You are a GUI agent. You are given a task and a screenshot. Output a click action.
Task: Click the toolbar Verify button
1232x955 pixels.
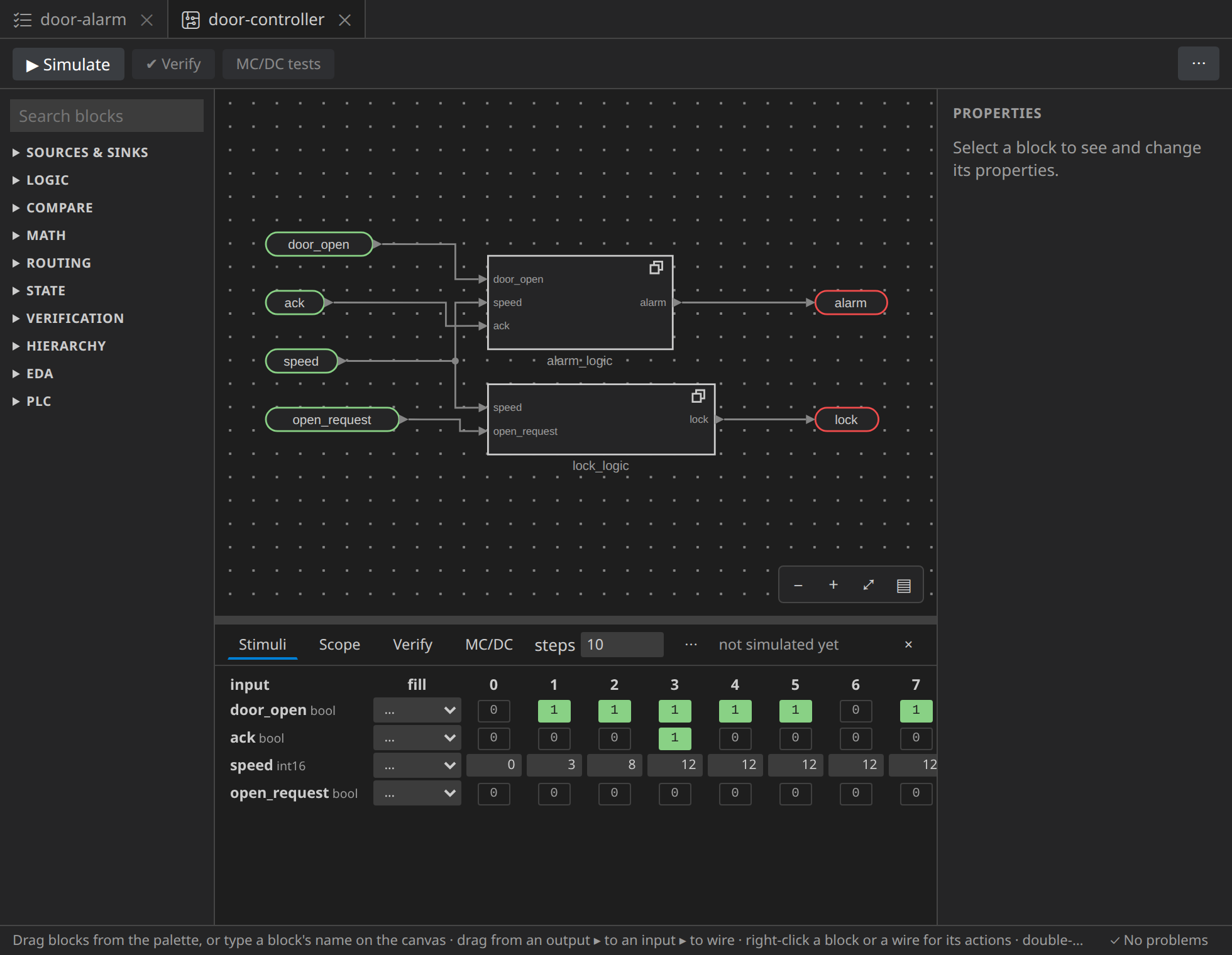tap(173, 64)
